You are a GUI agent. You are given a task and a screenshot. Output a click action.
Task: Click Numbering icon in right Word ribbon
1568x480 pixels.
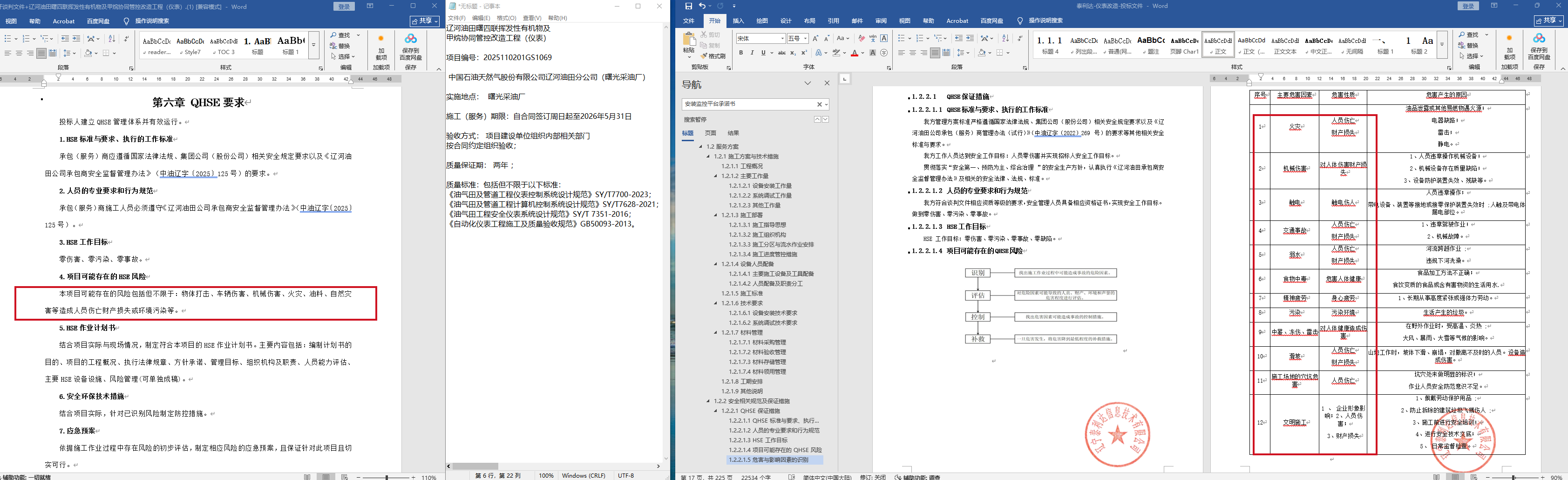(x=920, y=38)
